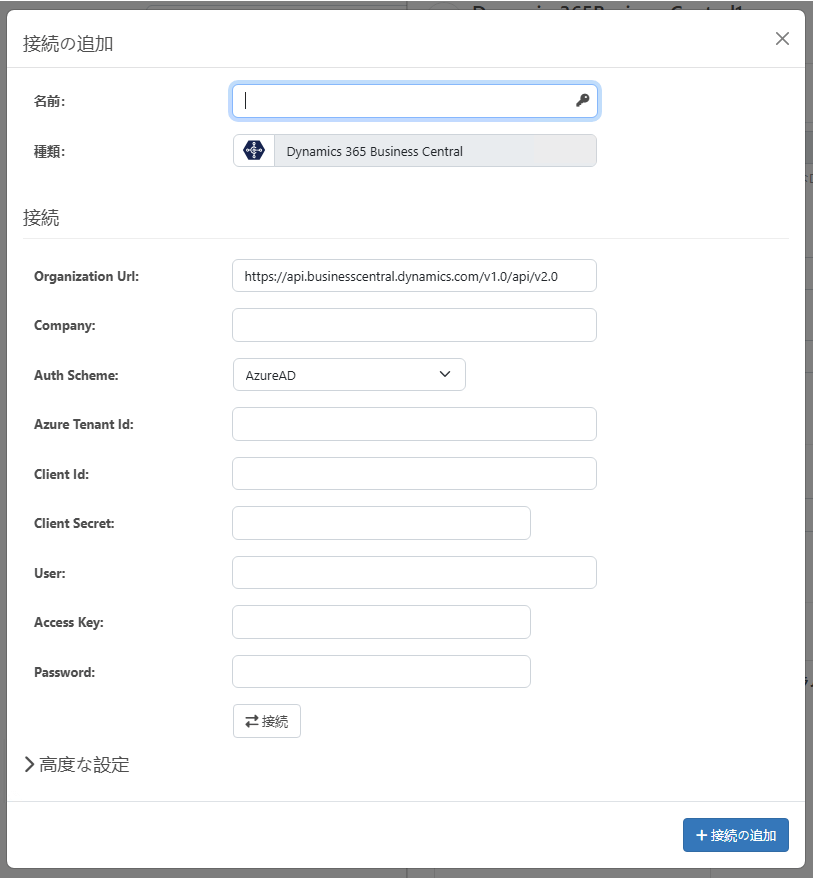Click the 接続 section heading

click(41, 217)
